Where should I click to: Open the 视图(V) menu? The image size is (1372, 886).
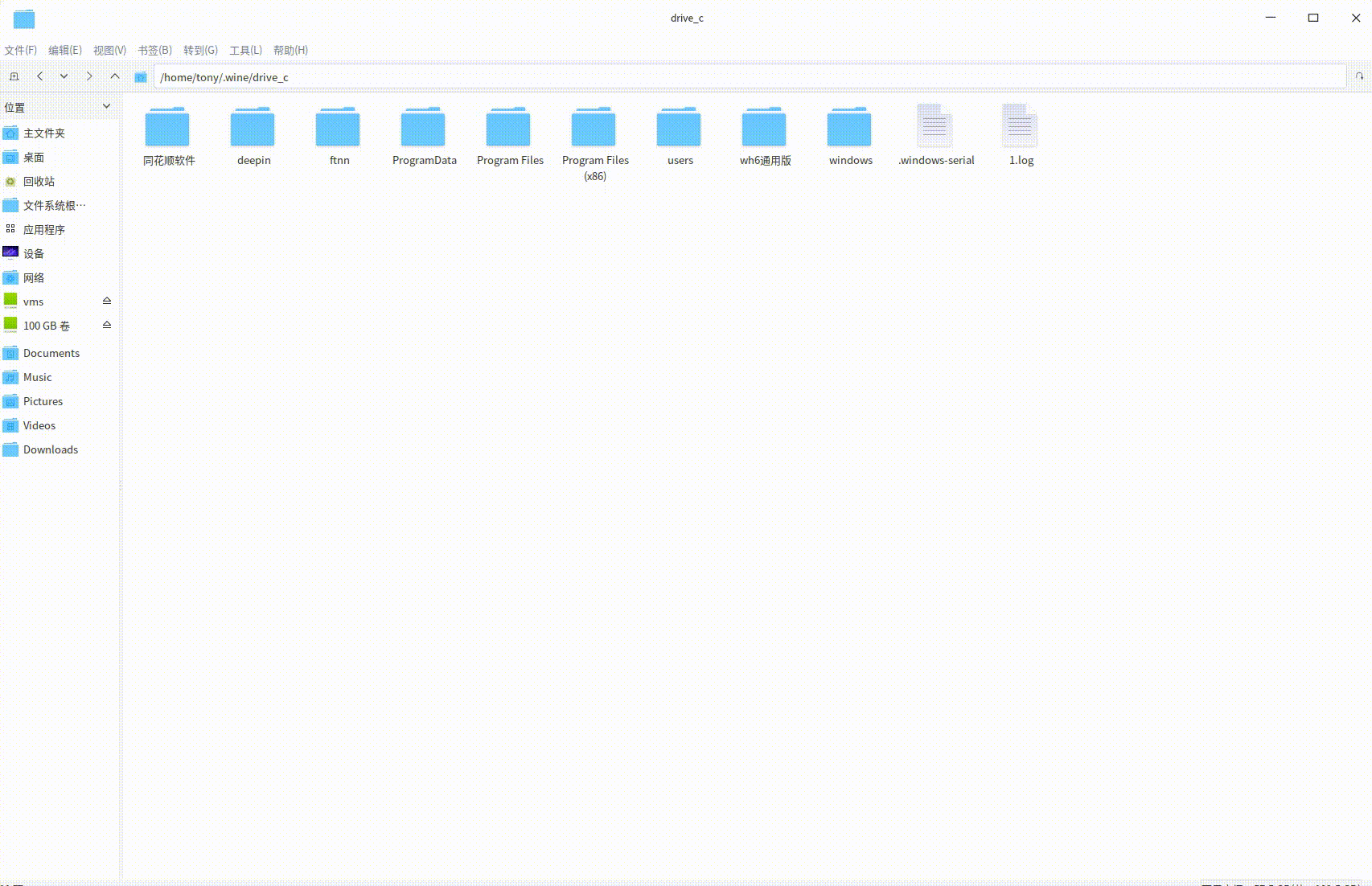(x=110, y=50)
